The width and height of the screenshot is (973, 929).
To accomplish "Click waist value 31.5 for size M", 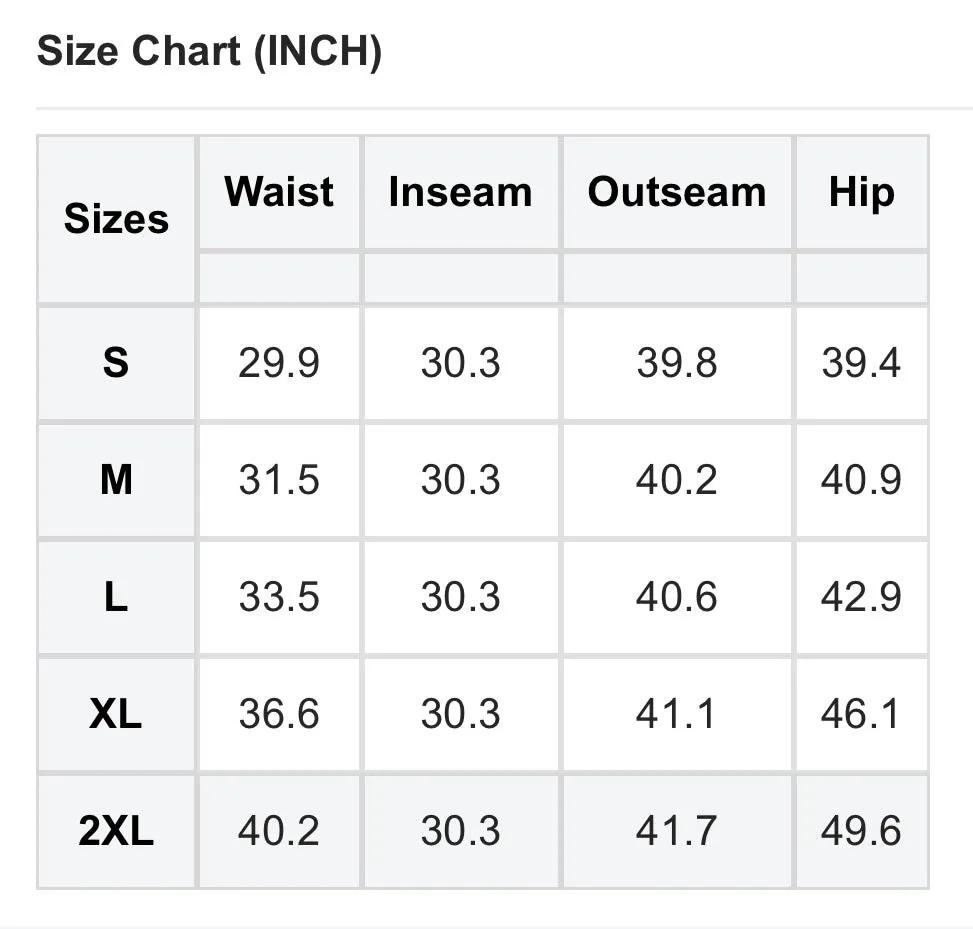I will 279,480.
